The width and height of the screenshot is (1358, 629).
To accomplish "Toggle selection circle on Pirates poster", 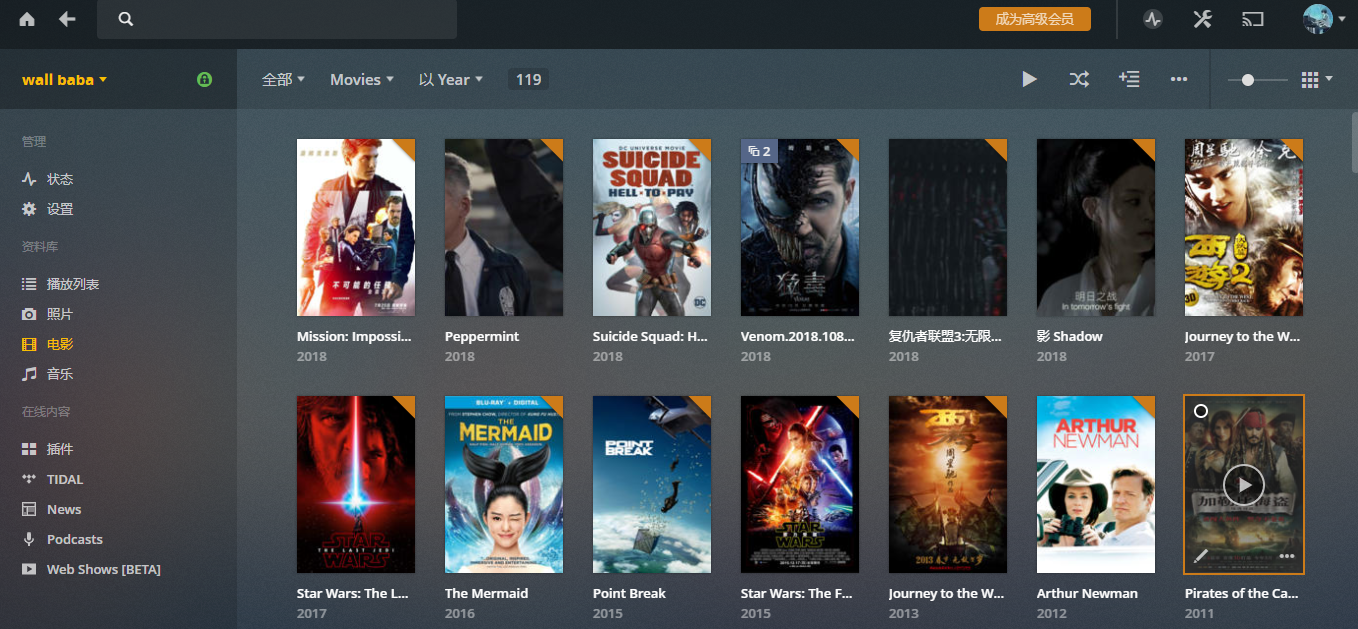I will (1201, 411).
